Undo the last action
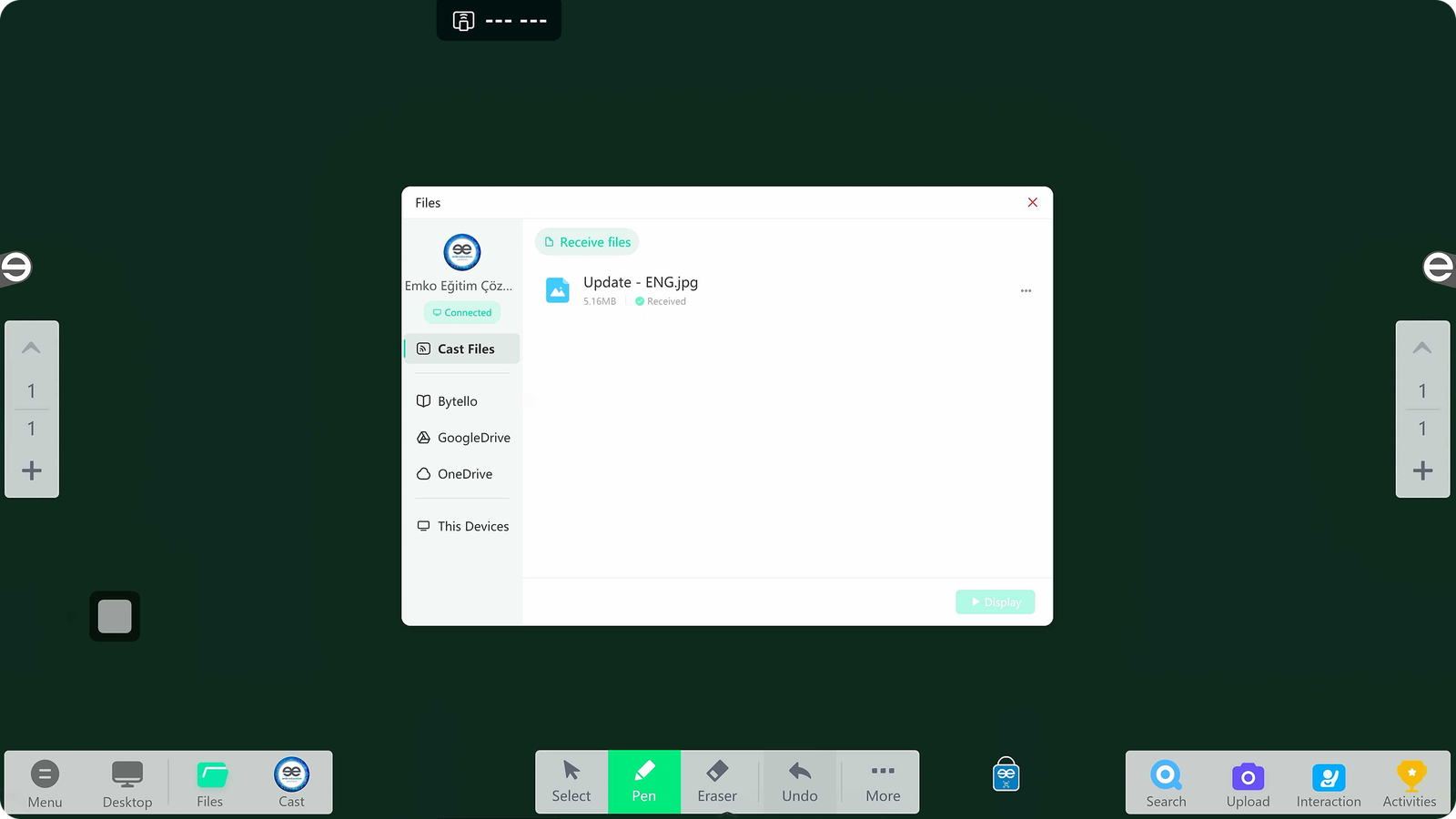 799,782
